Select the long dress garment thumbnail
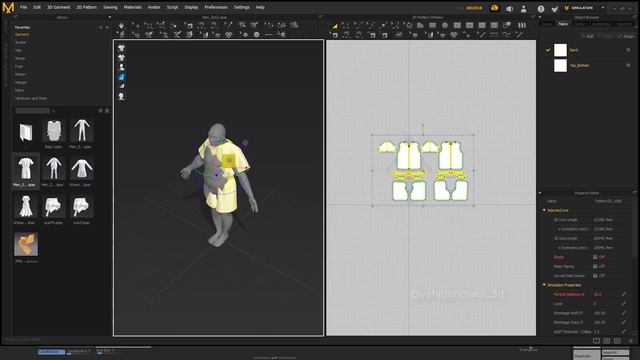 [x=26, y=207]
